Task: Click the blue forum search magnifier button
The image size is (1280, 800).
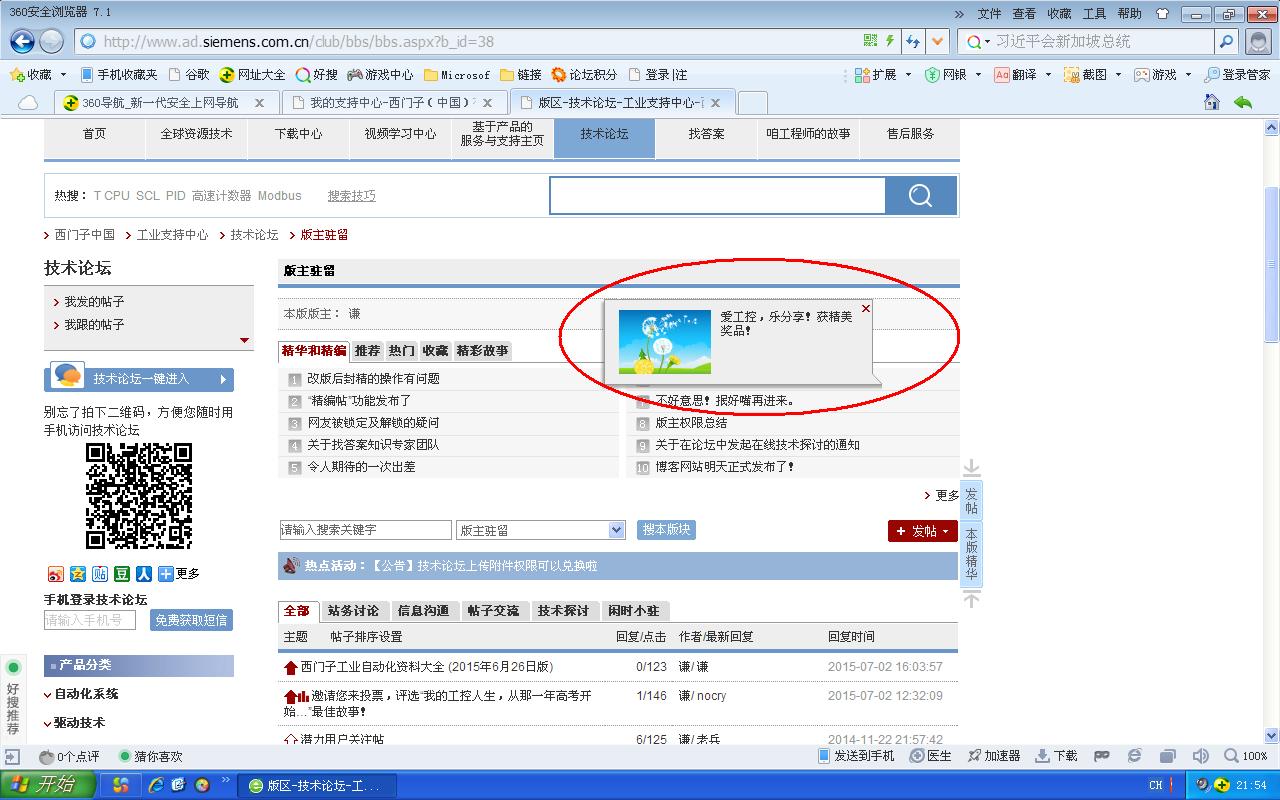Action: pyautogui.click(x=921, y=195)
